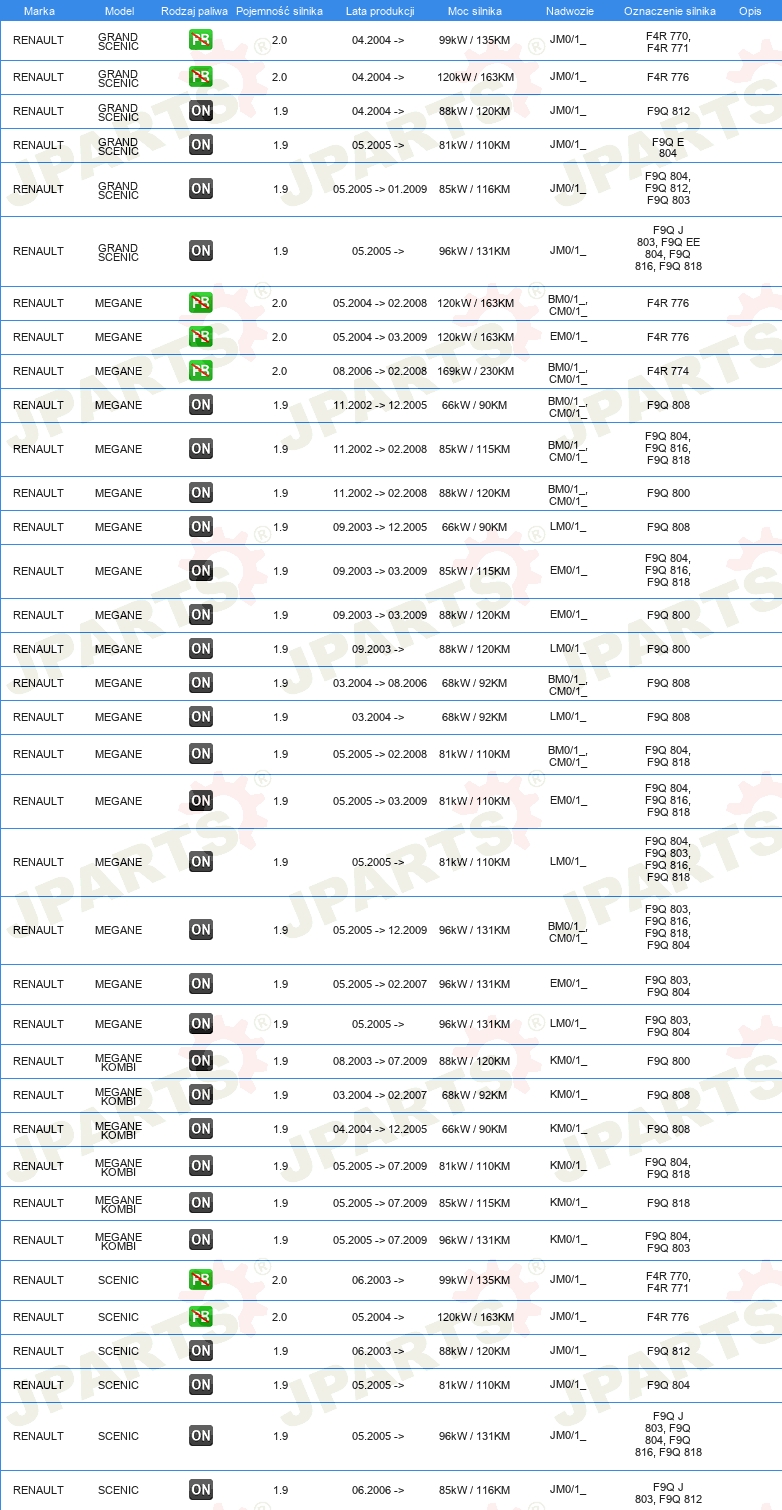Select the F9Q E 804 engine code cell
Viewport: 782px width, 1510px height.
click(668, 147)
